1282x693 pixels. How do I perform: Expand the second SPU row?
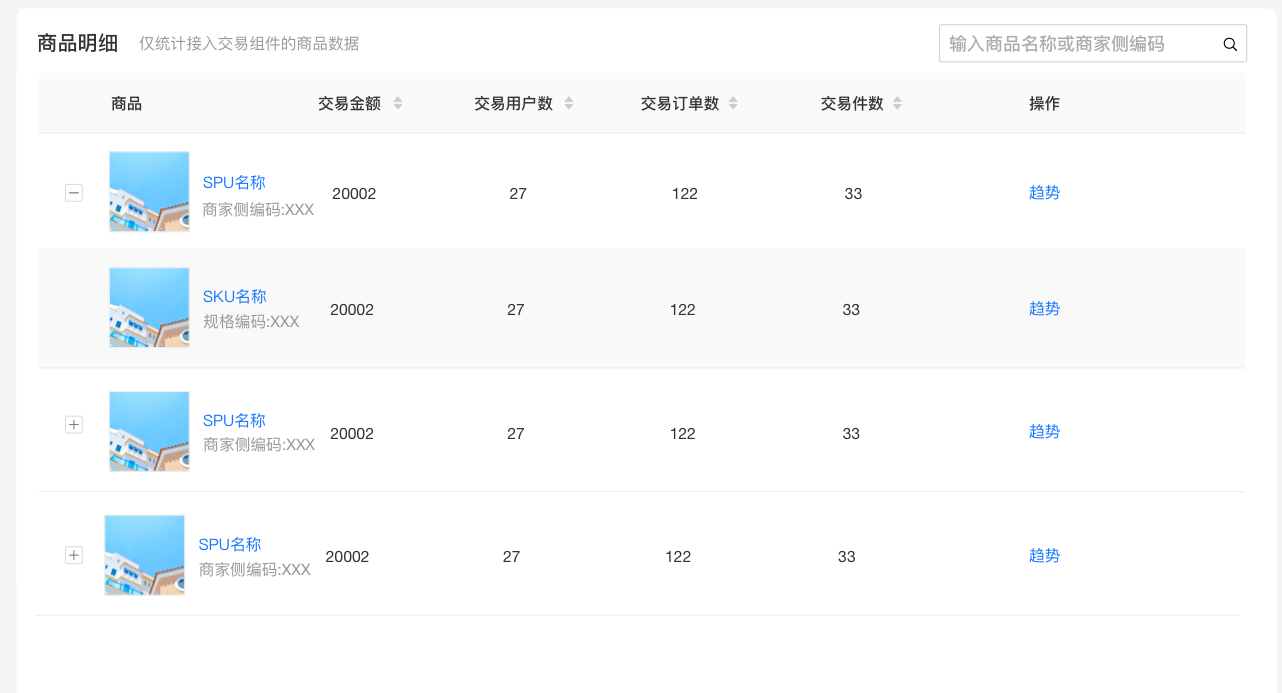pyautogui.click(x=73, y=424)
